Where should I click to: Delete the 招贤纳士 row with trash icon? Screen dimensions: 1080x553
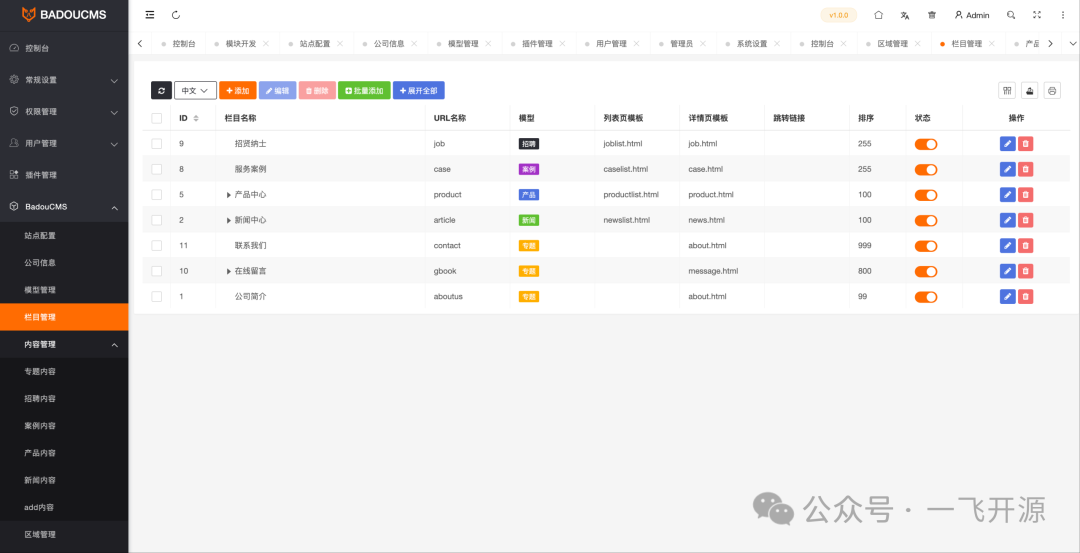pyautogui.click(x=1026, y=144)
